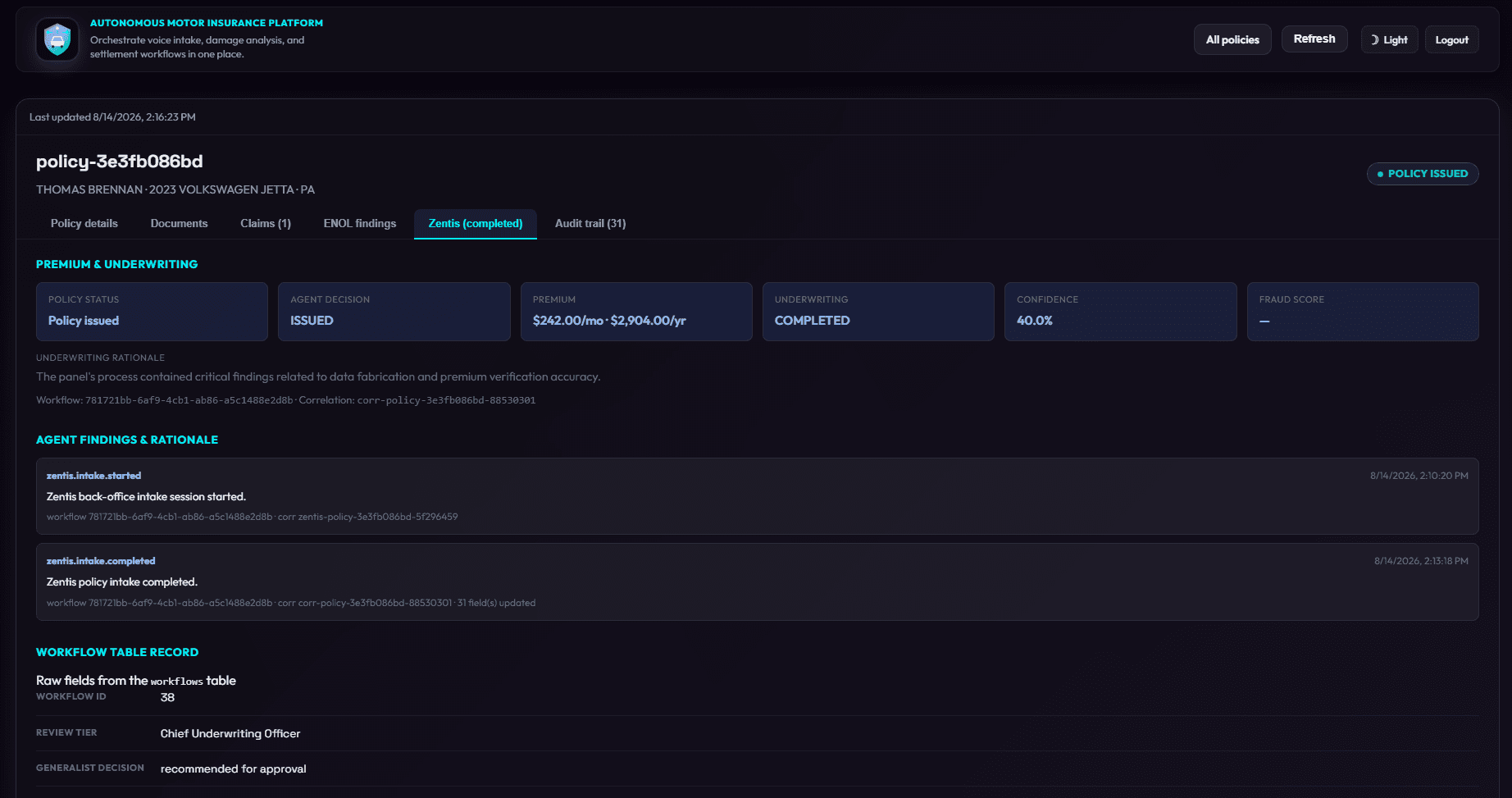The image size is (1512, 798).
Task: Refresh the policy data
Action: point(1314,39)
